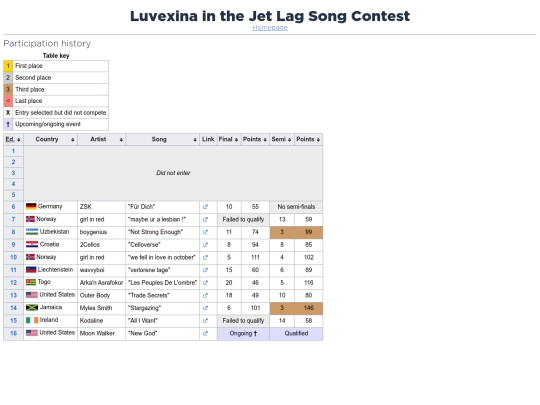Open edition 6 link
The height and width of the screenshot is (405, 540).
[x=13, y=207]
